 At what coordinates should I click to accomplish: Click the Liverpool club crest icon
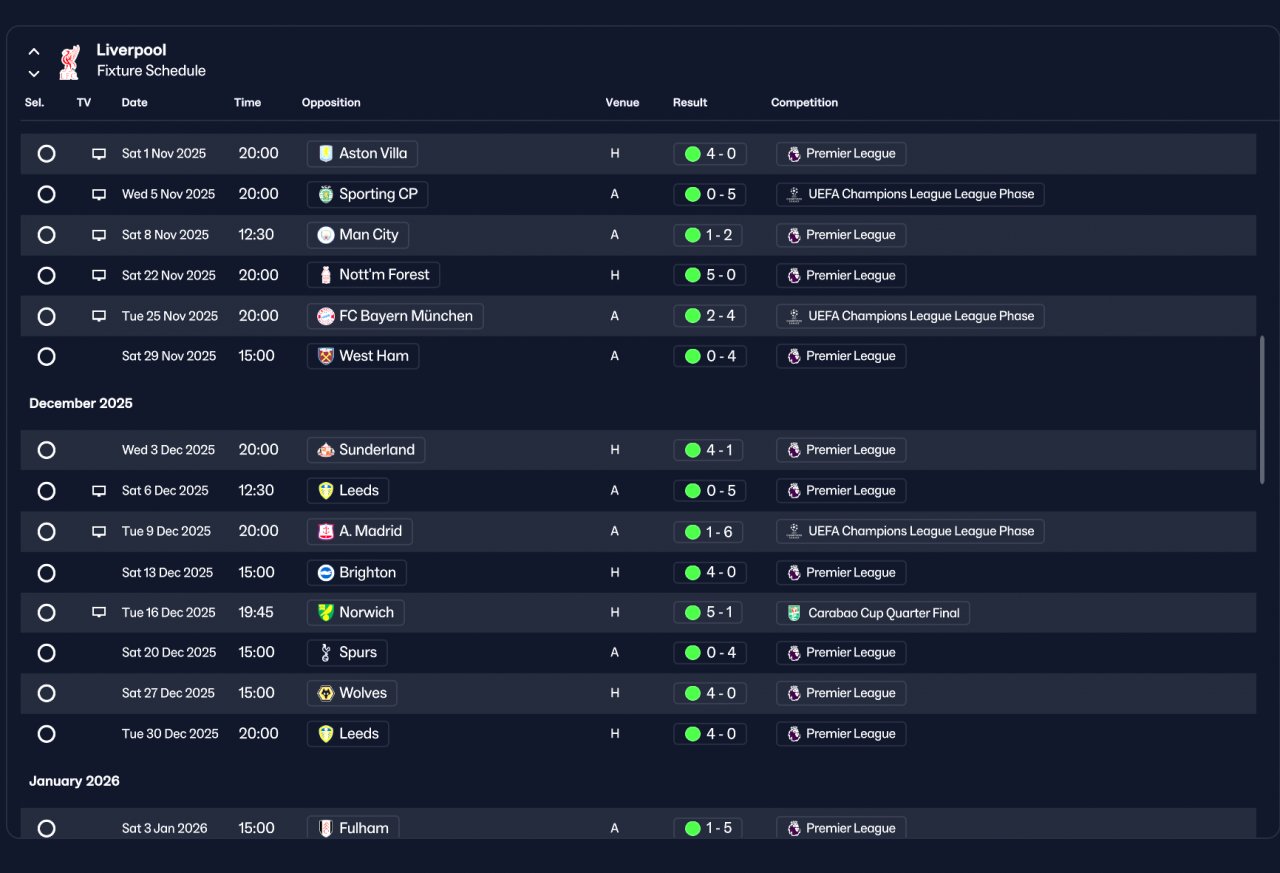[x=69, y=61]
